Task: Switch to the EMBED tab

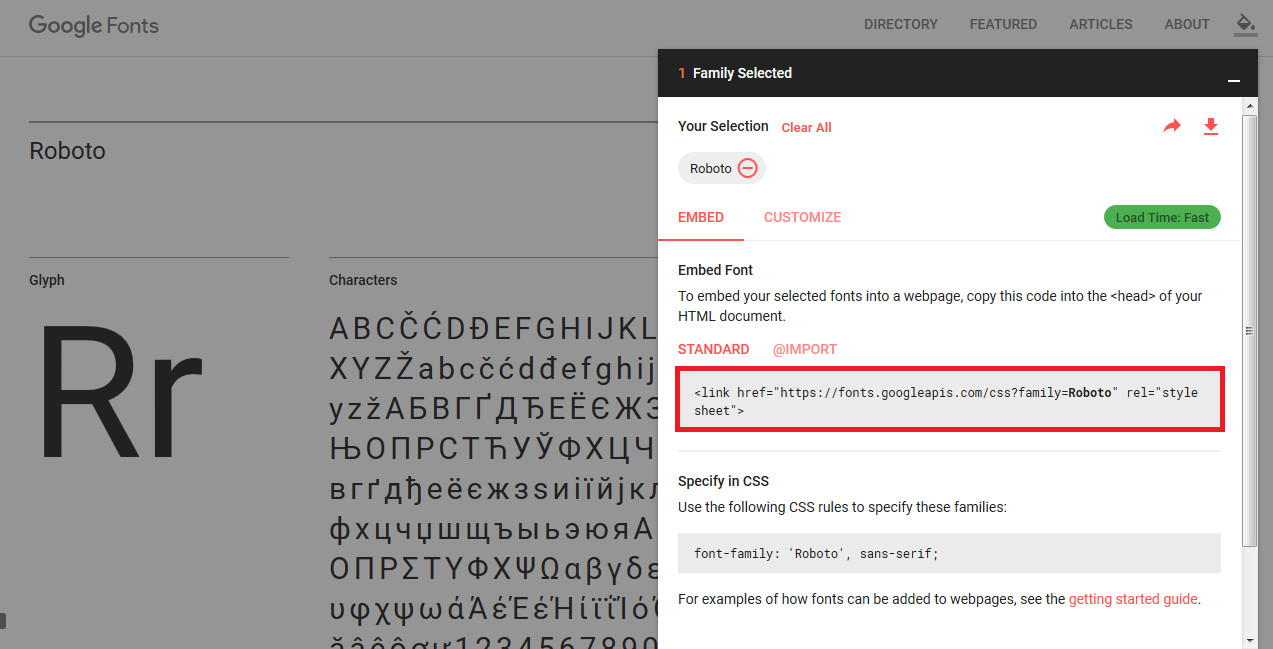Action: [701, 217]
